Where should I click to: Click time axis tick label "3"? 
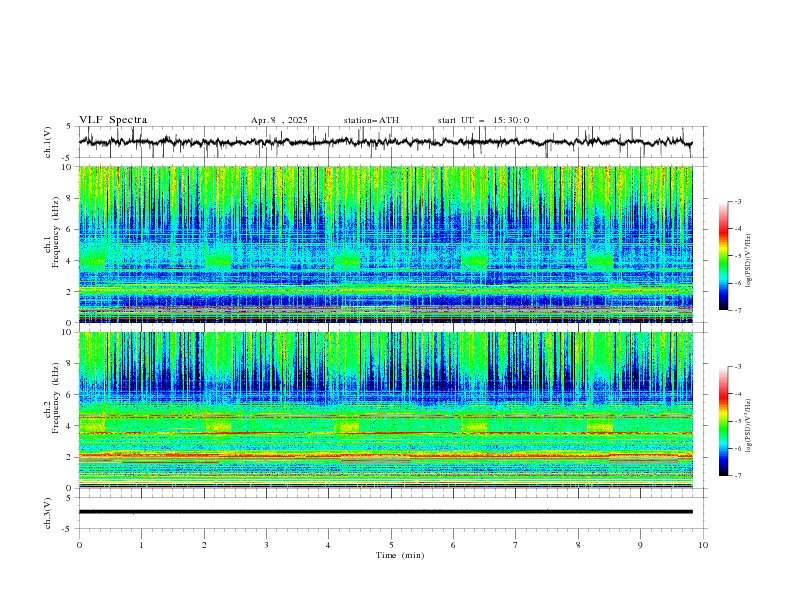click(266, 545)
